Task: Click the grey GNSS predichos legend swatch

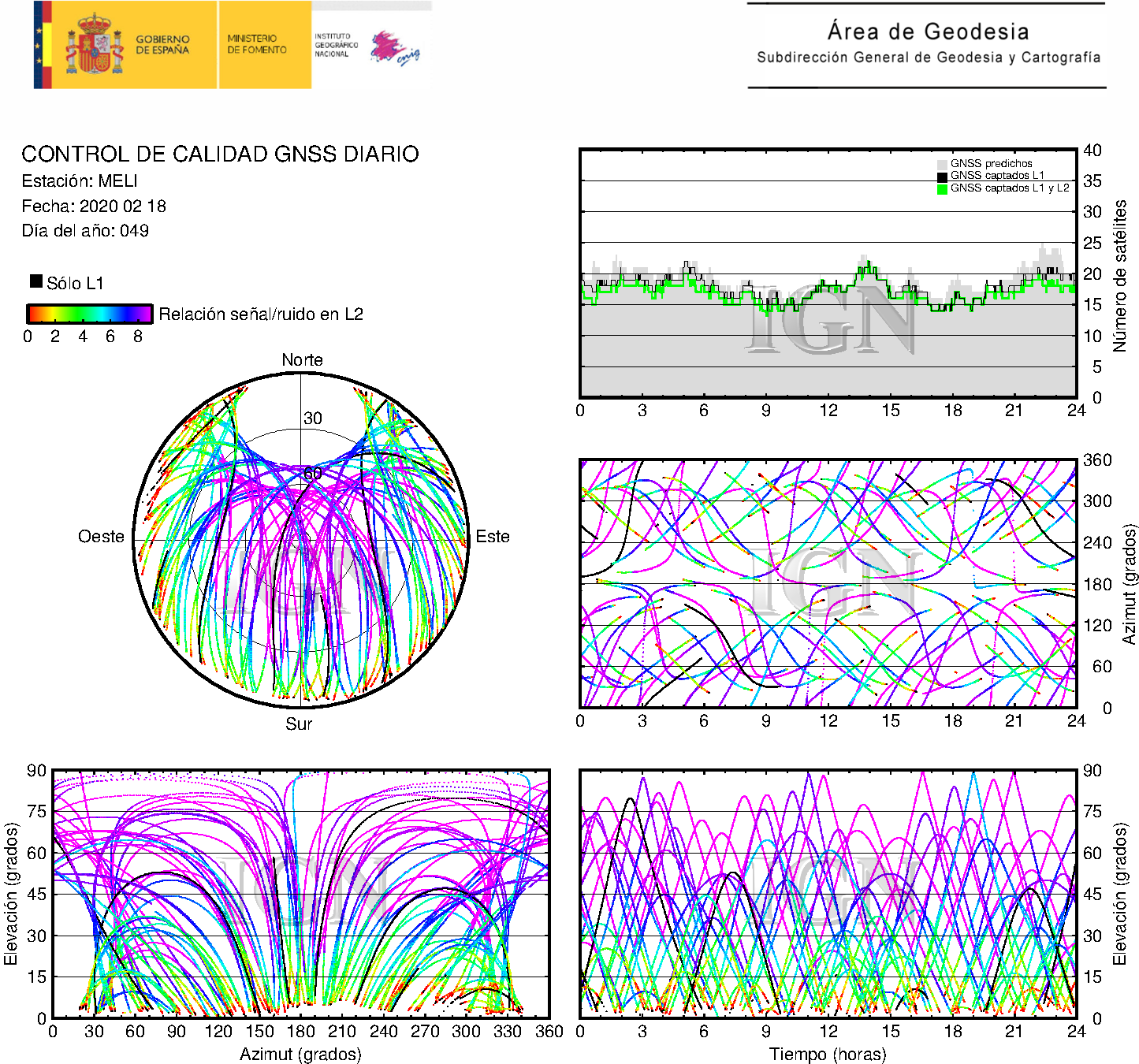Action: coord(942,165)
